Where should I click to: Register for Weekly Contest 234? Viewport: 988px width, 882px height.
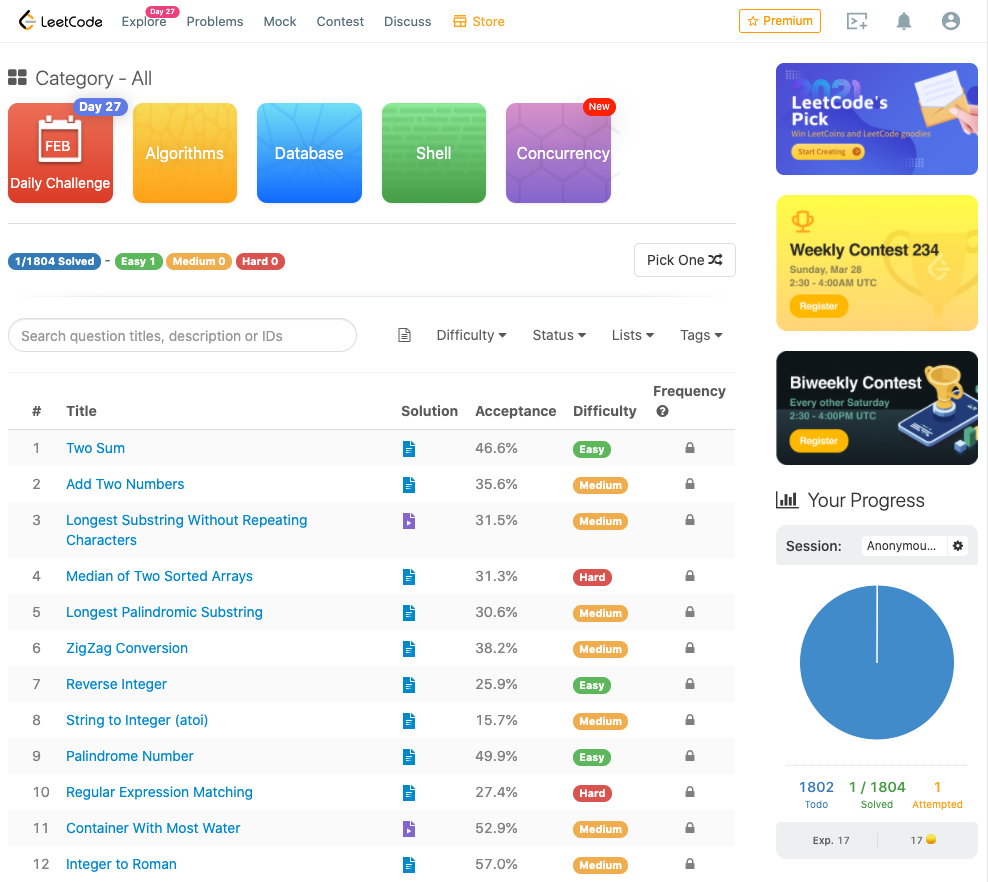819,306
